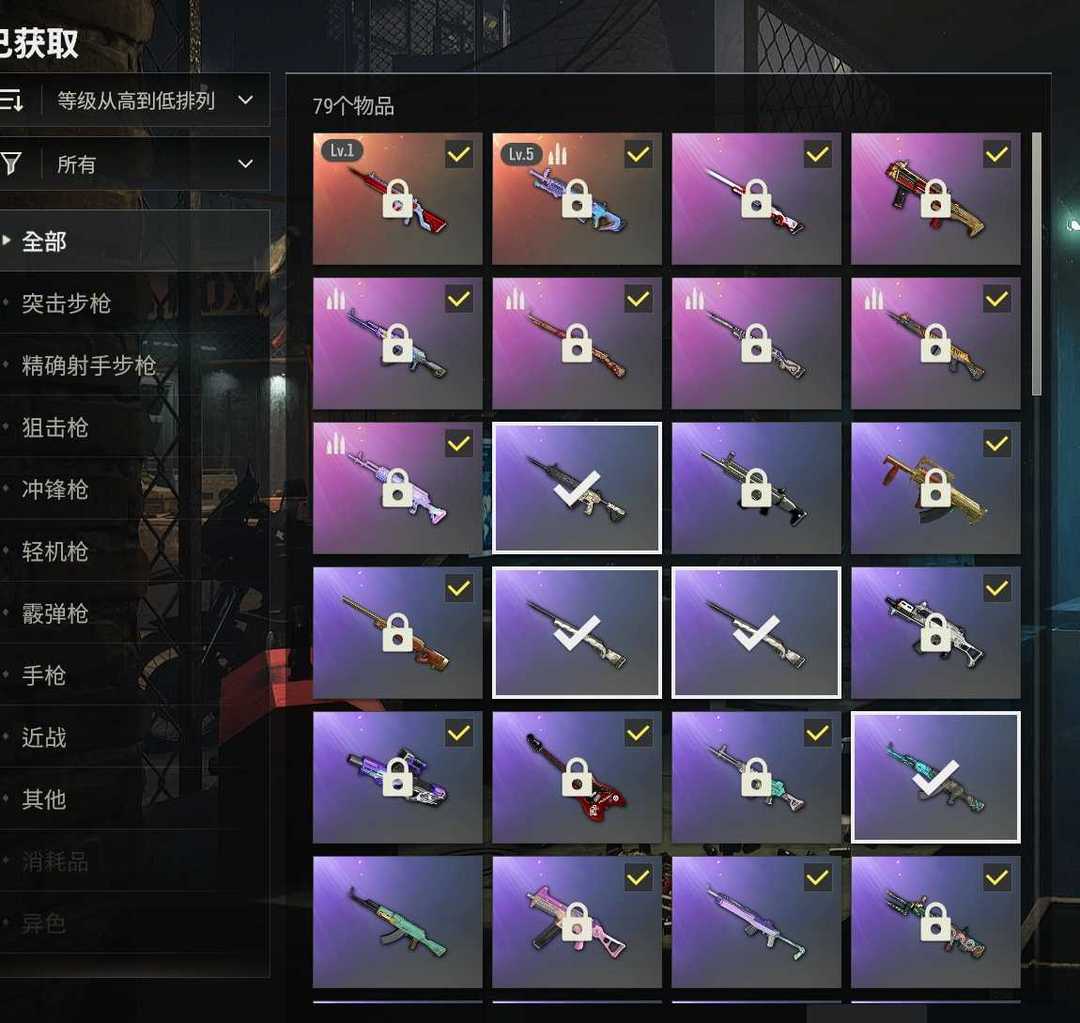
Task: Toggle the yellow checkmark on the Lv.1 skin
Action: (x=459, y=154)
